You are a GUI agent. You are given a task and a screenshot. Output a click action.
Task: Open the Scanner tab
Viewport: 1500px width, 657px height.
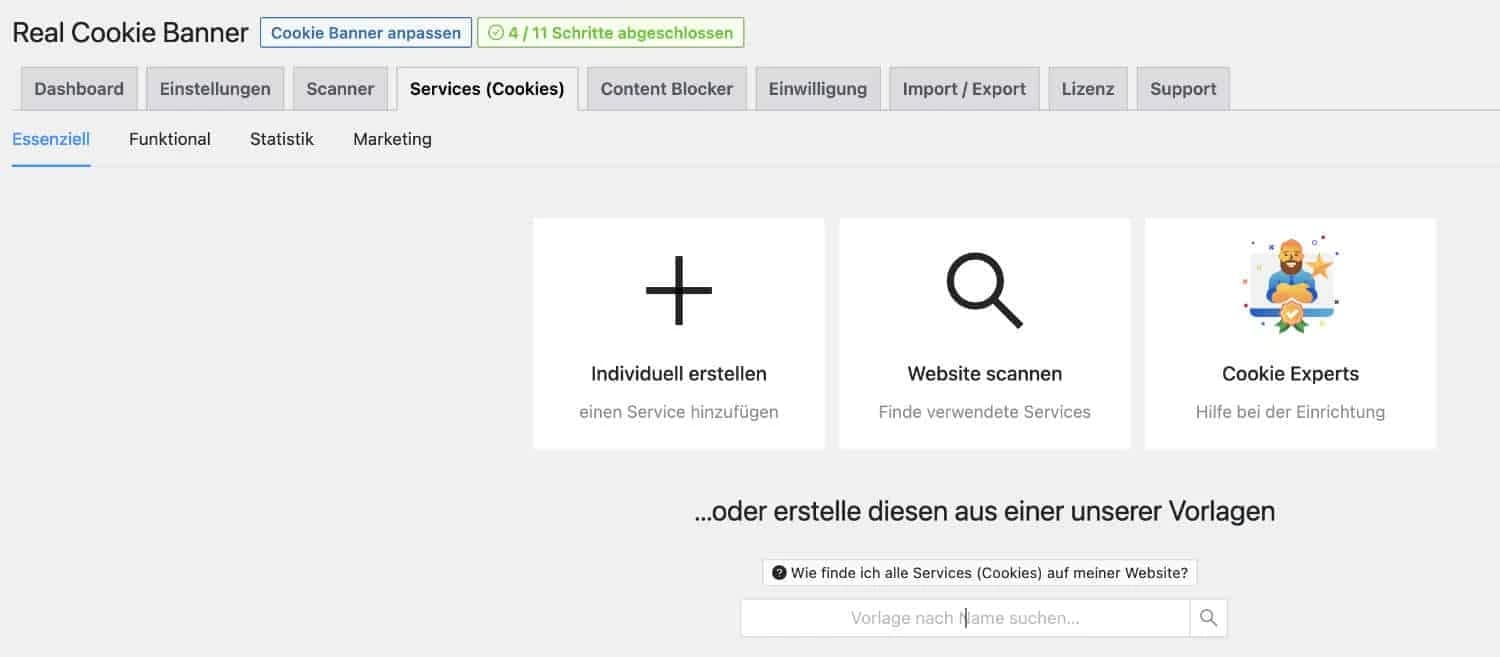click(x=340, y=89)
